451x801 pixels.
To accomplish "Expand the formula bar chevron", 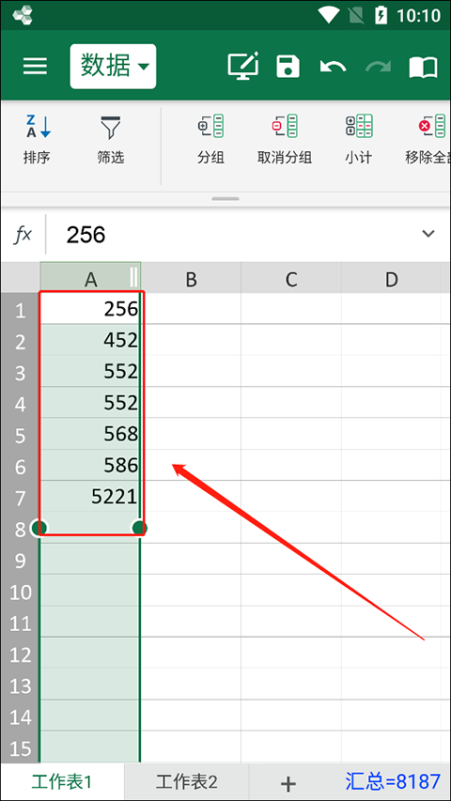I will [x=428, y=234].
